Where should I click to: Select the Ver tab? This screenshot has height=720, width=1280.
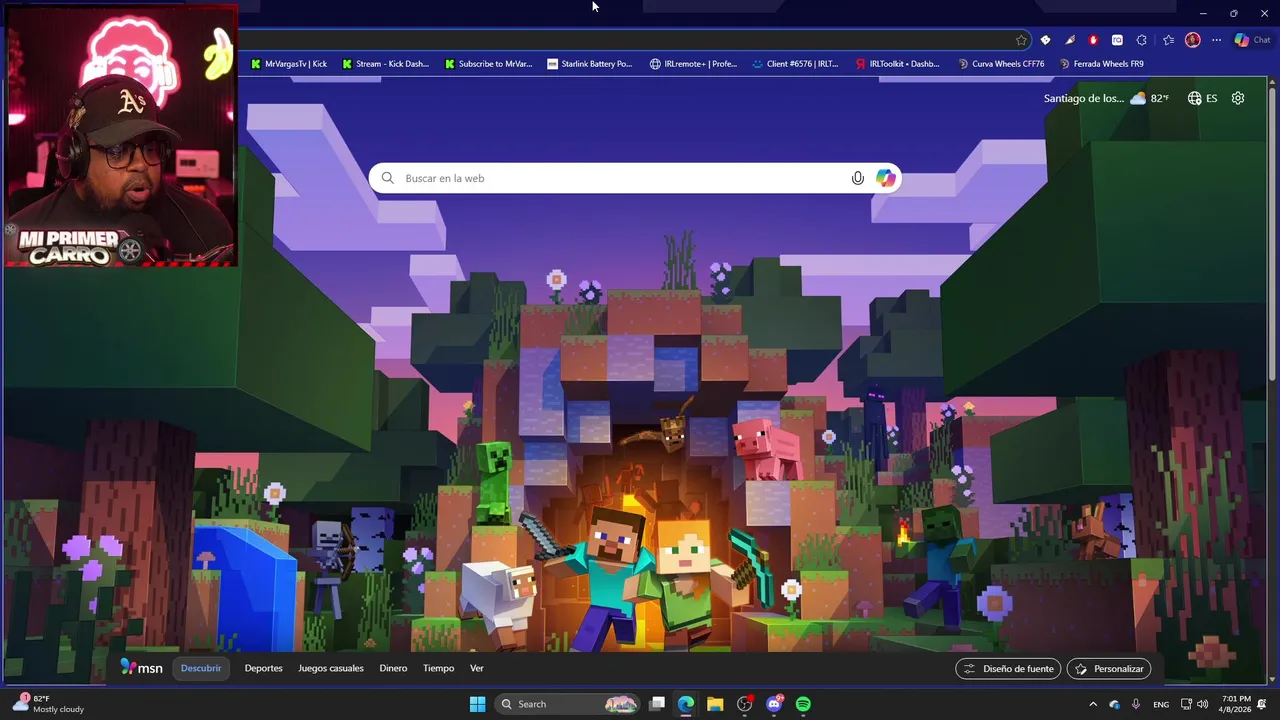click(477, 668)
